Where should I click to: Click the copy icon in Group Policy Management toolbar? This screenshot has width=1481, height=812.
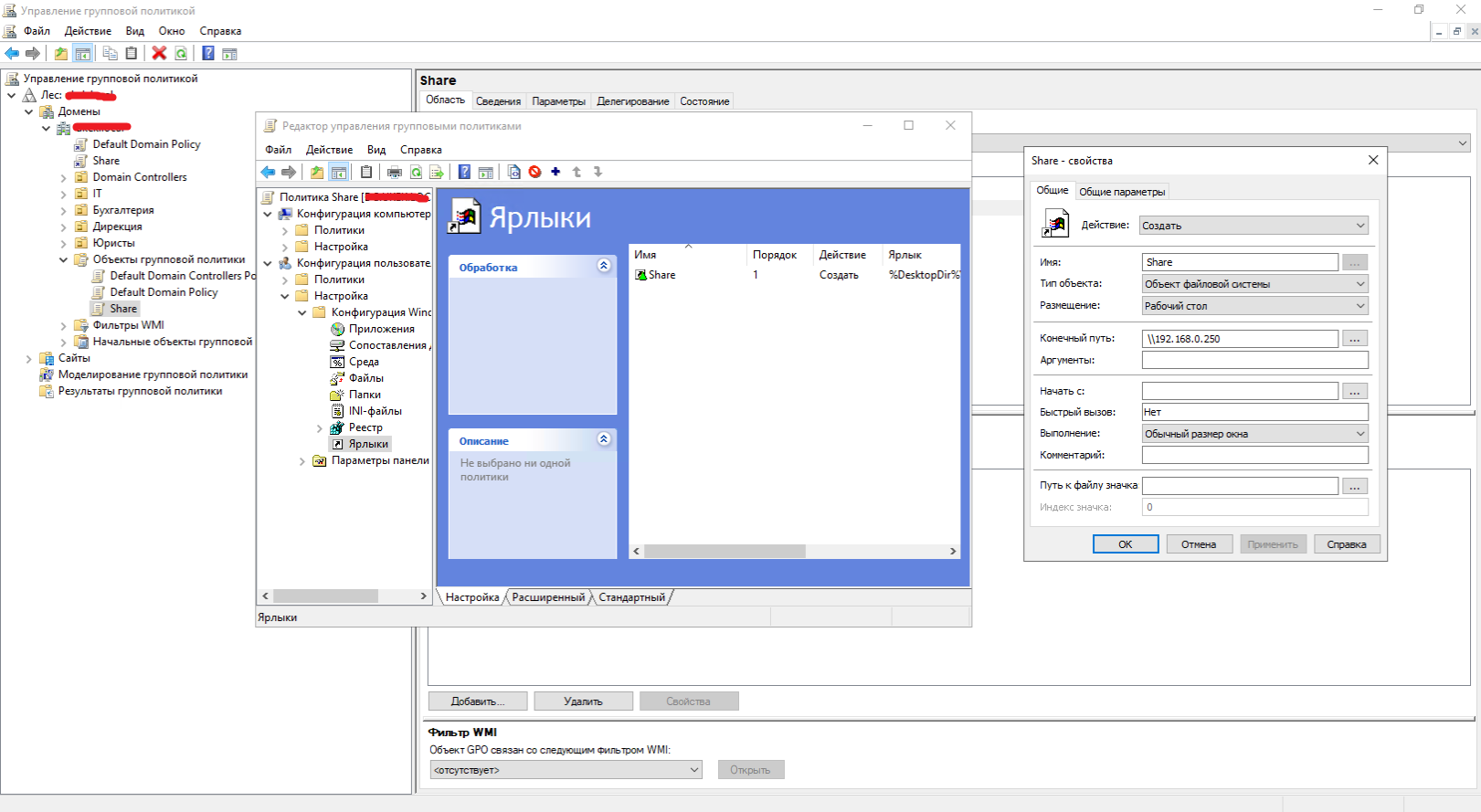tap(110, 54)
